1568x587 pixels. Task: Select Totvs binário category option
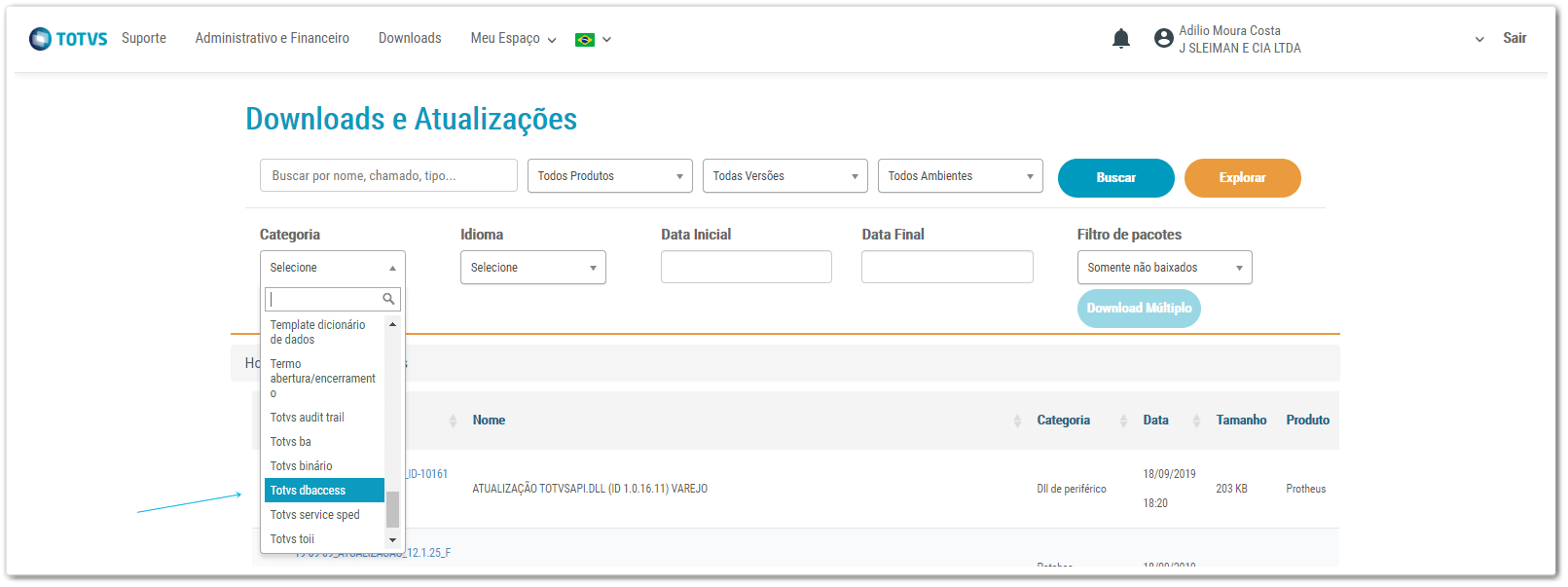325,466
